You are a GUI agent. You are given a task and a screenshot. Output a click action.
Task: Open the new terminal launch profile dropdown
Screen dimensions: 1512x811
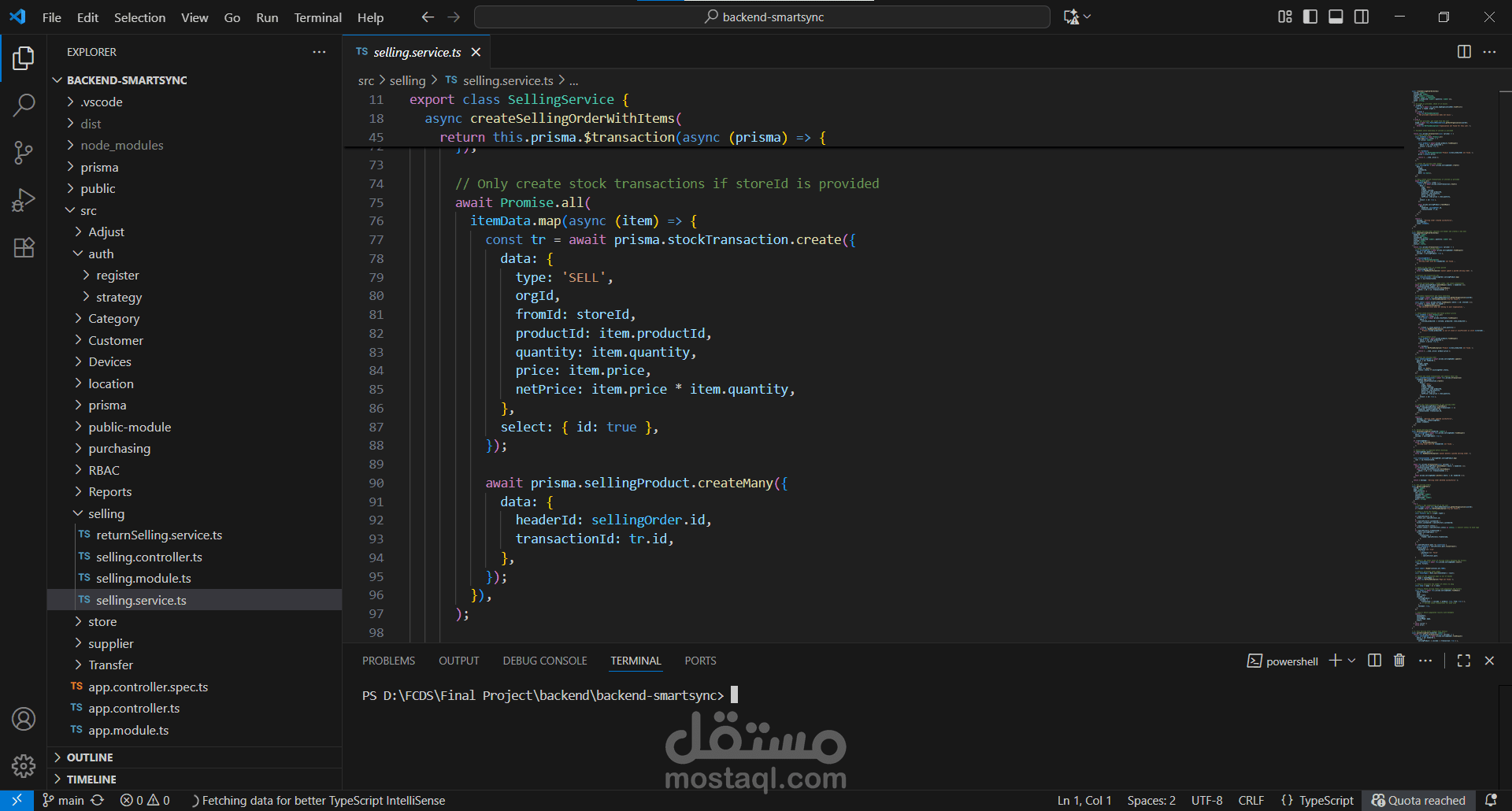[x=1352, y=661]
